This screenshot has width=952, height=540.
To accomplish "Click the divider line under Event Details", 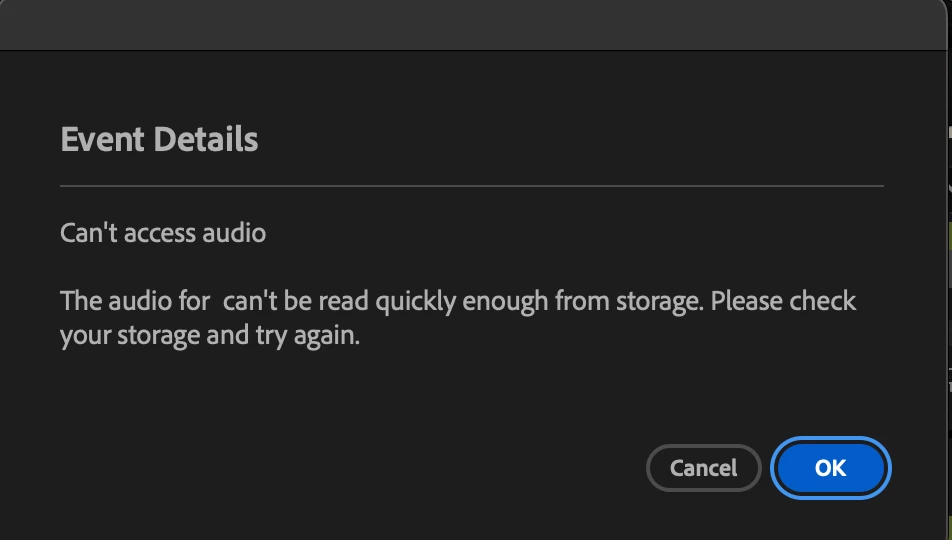I will click(x=472, y=186).
